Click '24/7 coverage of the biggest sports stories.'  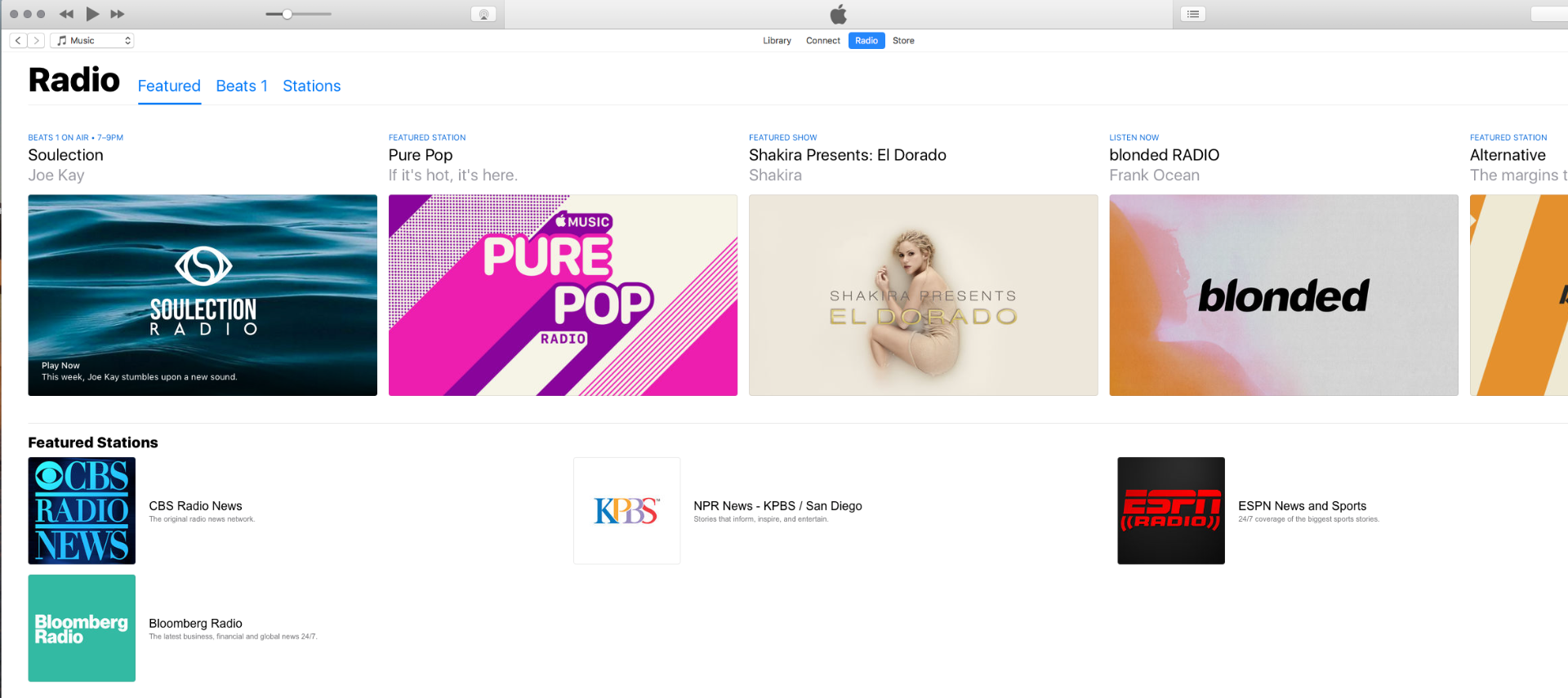tap(1308, 519)
